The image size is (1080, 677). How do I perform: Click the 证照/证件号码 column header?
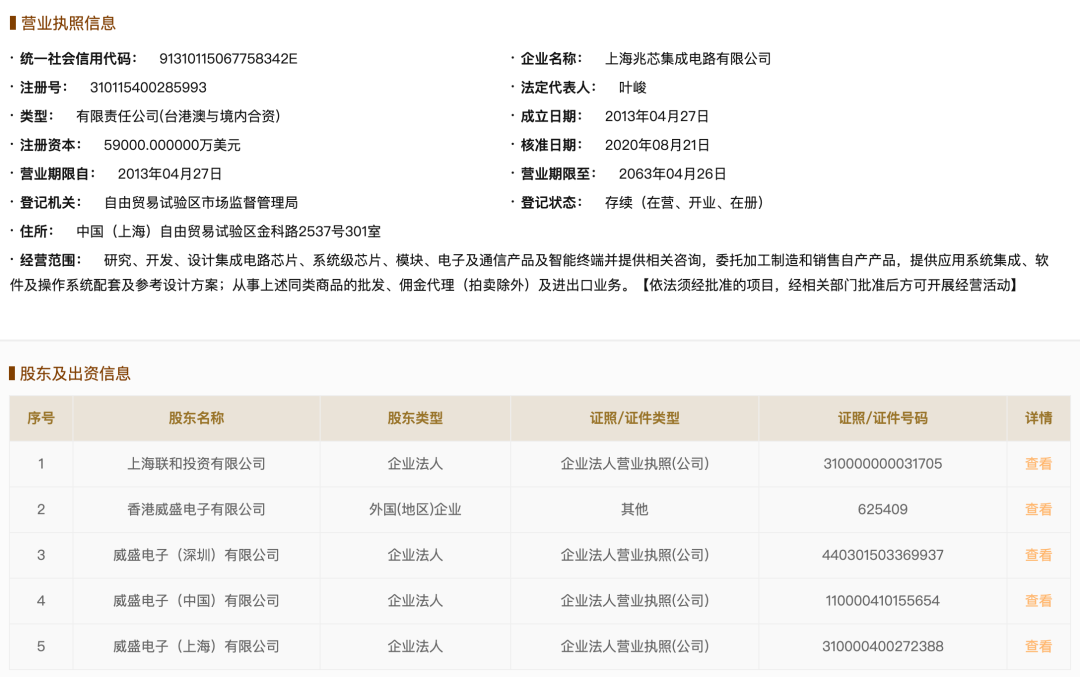(x=882, y=418)
